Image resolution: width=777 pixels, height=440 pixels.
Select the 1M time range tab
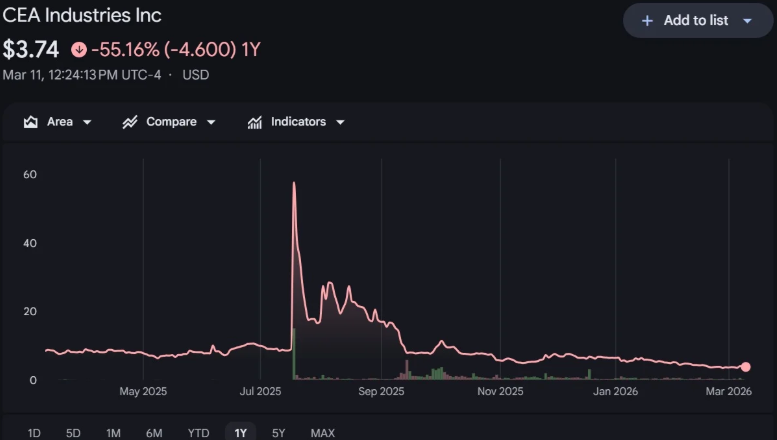[x=113, y=432]
